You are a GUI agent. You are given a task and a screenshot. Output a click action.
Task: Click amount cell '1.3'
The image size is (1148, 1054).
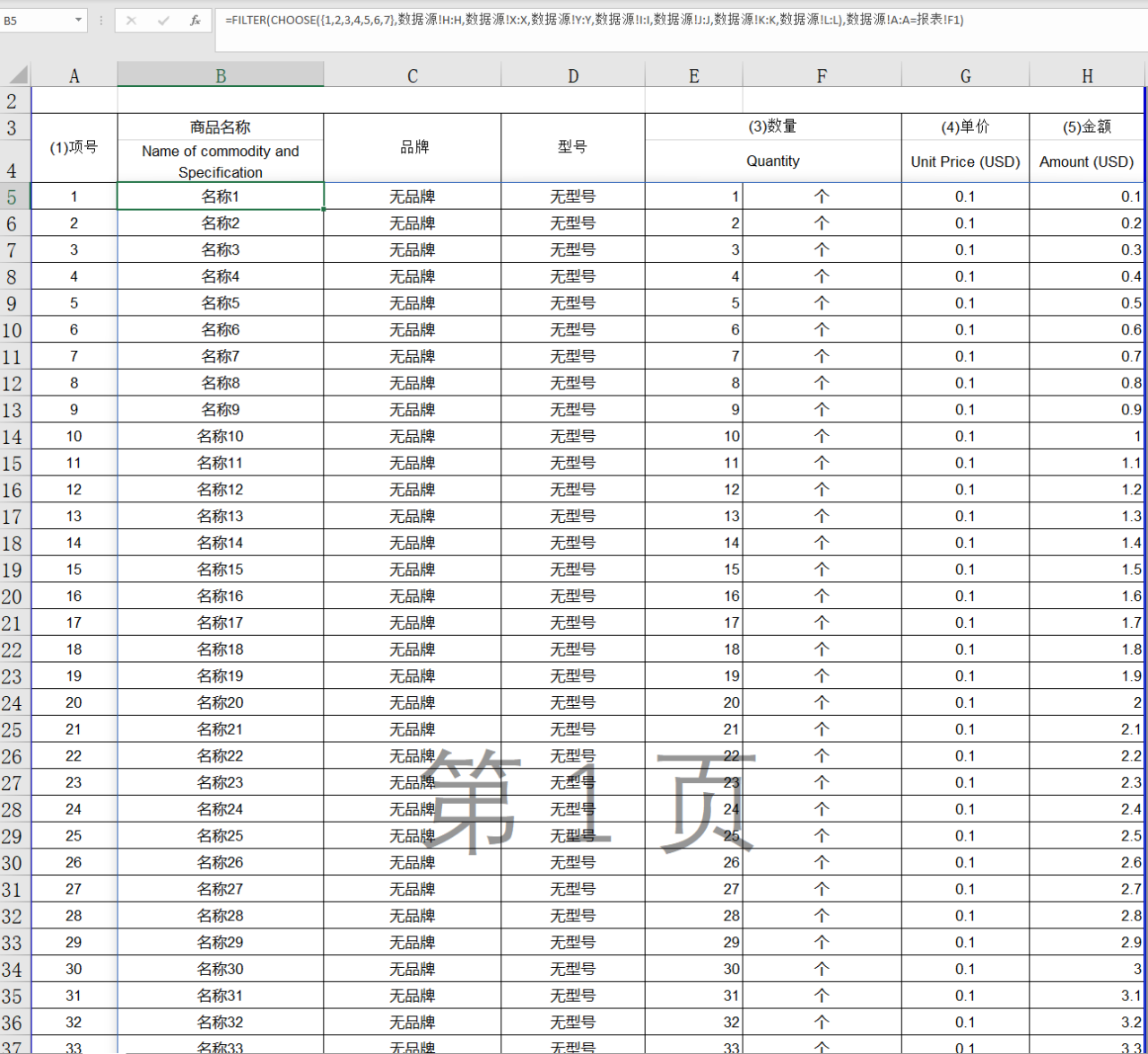pyautogui.click(x=1087, y=516)
